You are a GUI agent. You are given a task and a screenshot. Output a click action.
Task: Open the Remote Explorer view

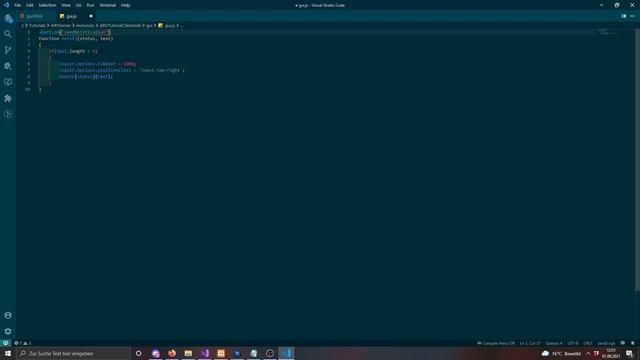click(x=8, y=82)
